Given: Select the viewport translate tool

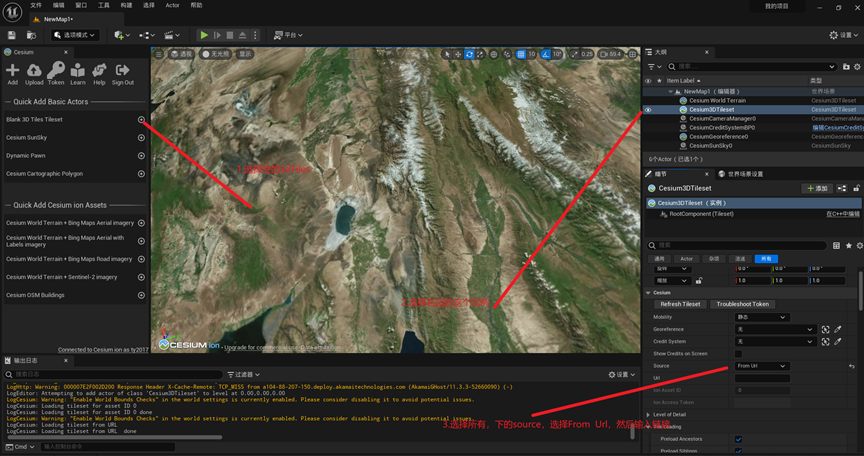Looking at the screenshot, I should [458, 54].
